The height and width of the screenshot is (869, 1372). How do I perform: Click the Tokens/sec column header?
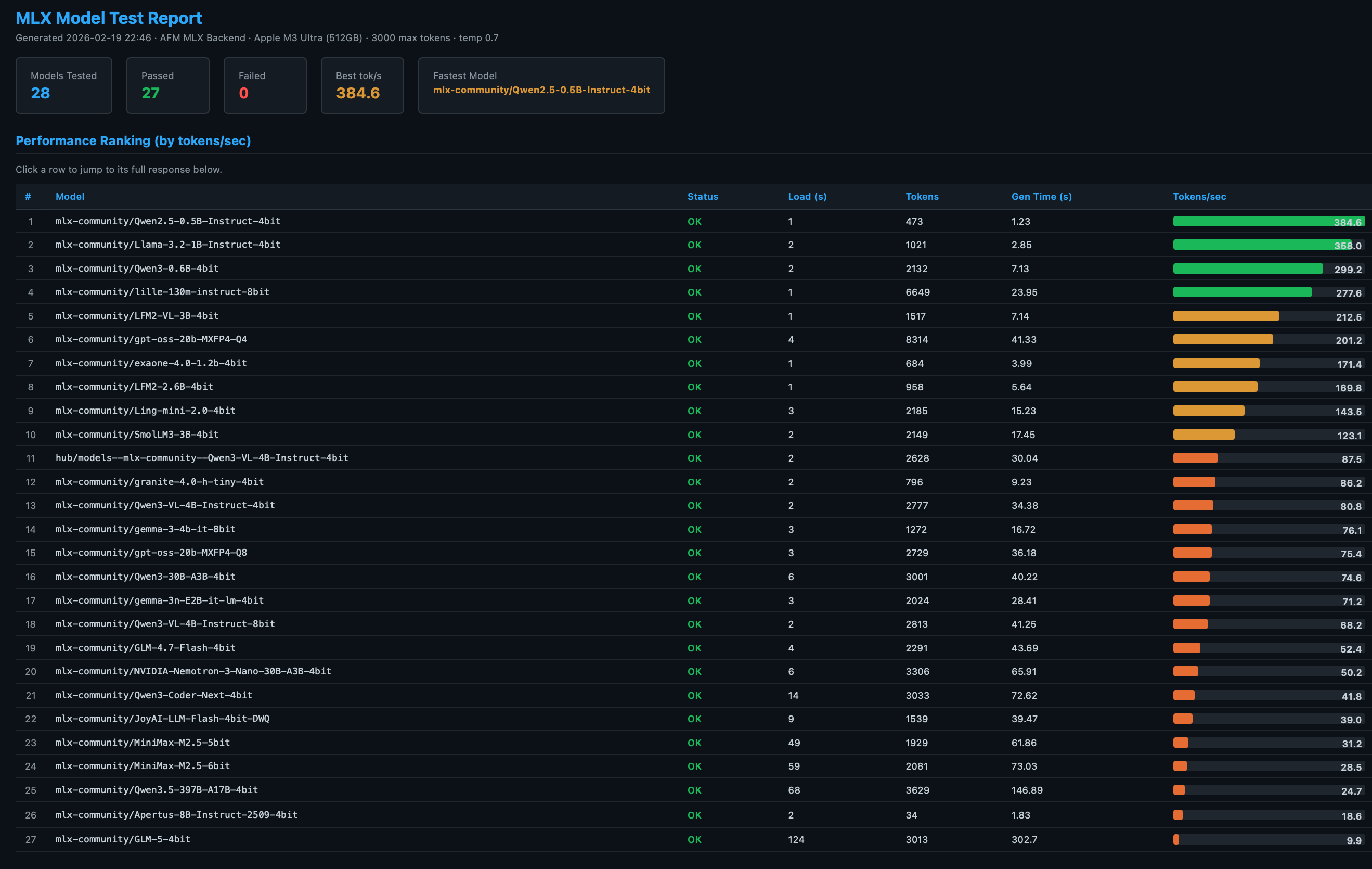pos(1199,196)
